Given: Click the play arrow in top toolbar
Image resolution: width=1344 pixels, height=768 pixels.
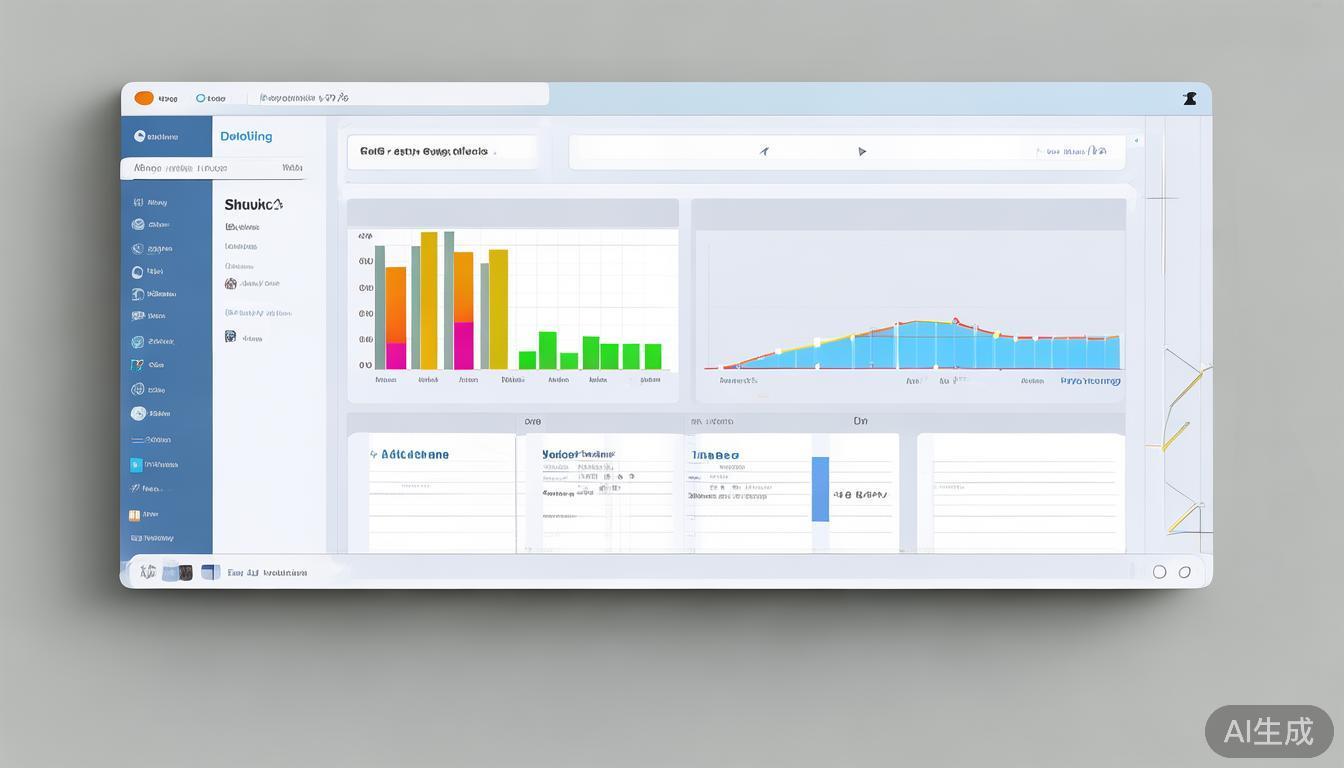Looking at the screenshot, I should coord(862,152).
